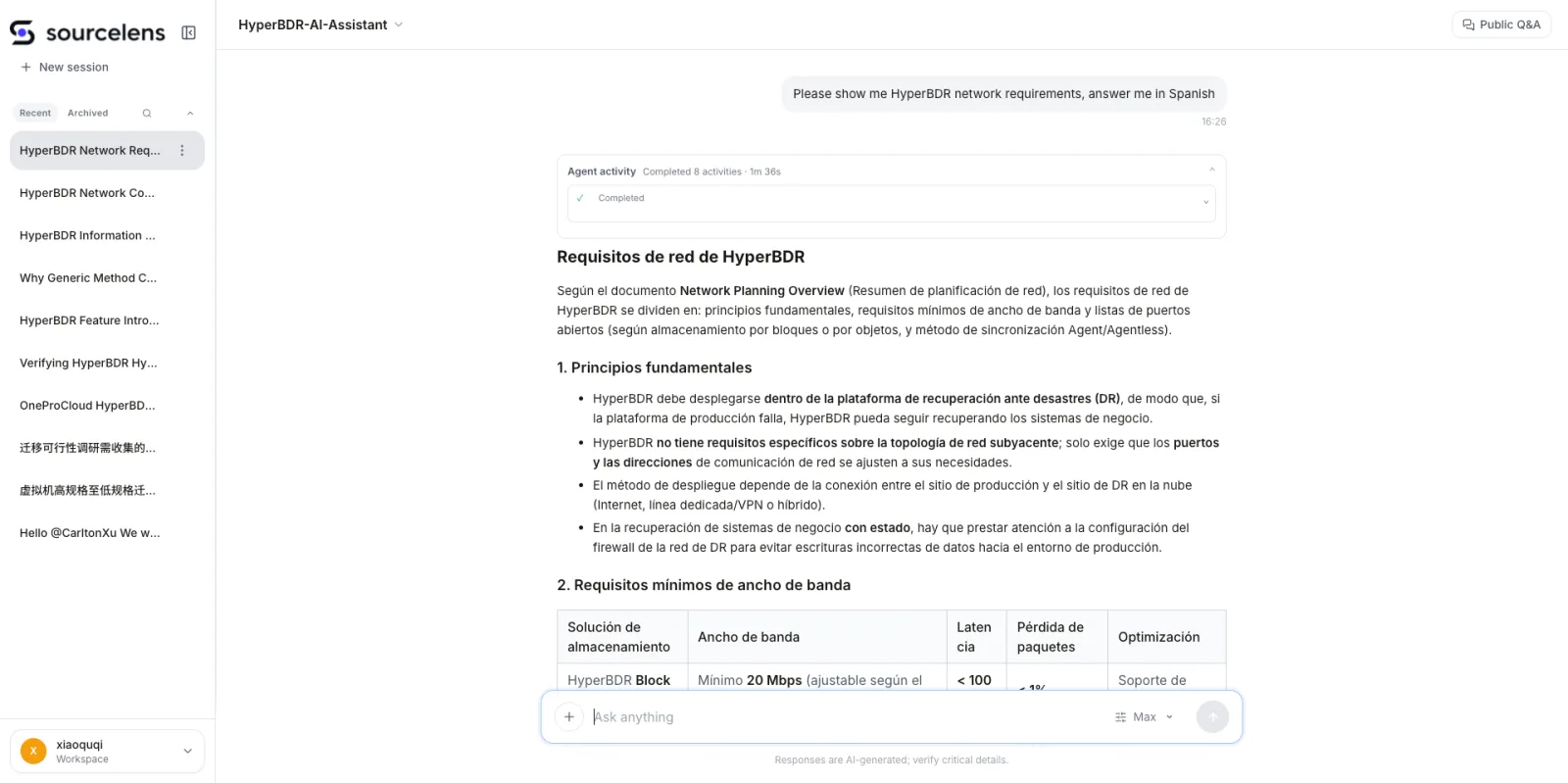The width and height of the screenshot is (1568, 783).
Task: Click the plus attachment button
Action: coord(569,717)
